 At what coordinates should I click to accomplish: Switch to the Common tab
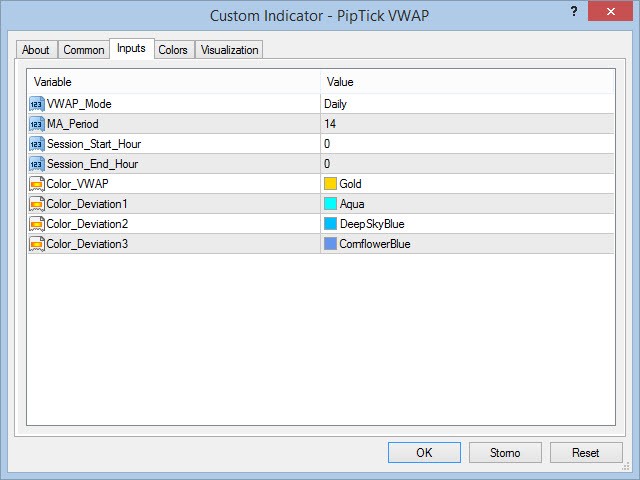pos(84,50)
